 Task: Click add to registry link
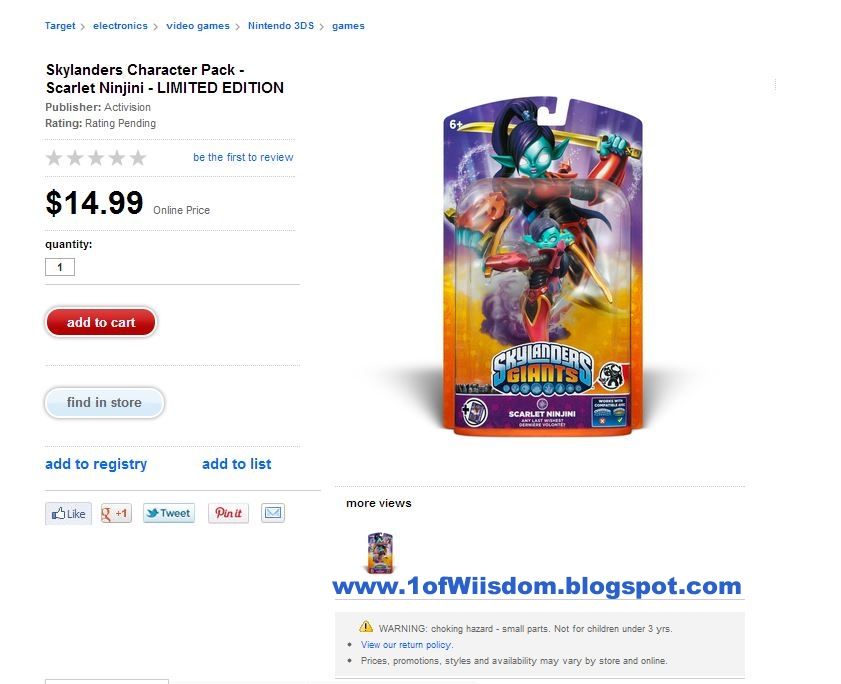(x=96, y=464)
